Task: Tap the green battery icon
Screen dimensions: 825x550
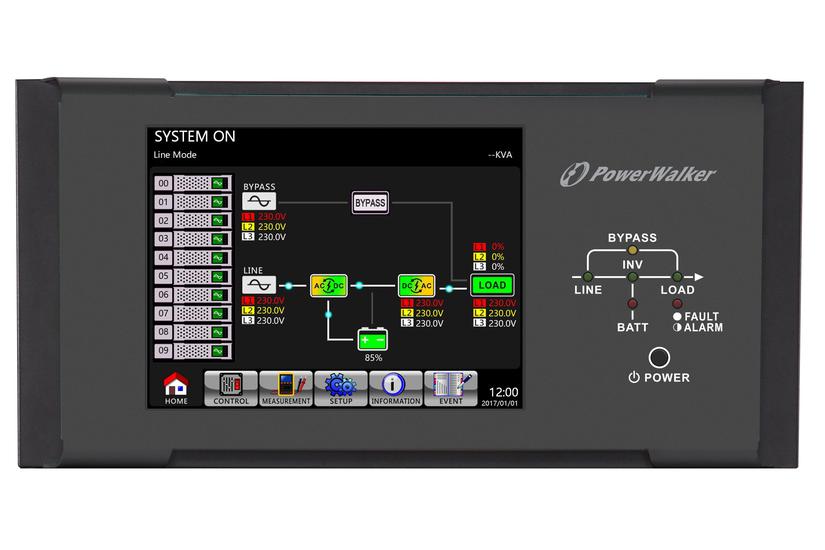Action: point(373,339)
